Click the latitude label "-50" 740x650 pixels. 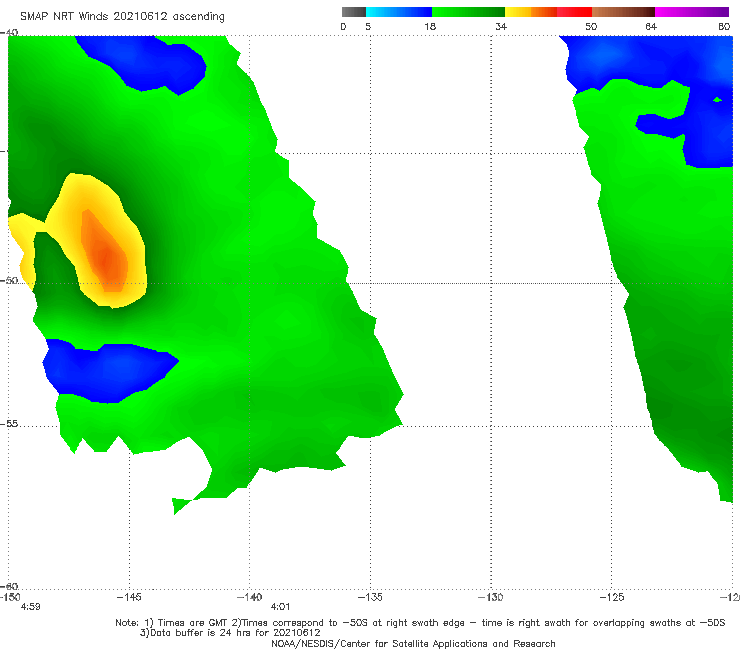point(9,280)
